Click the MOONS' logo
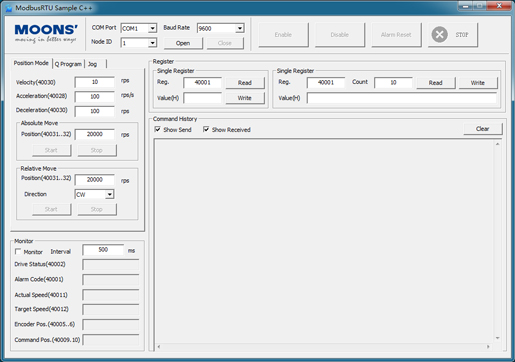This screenshot has height=362, width=515. click(x=46, y=33)
